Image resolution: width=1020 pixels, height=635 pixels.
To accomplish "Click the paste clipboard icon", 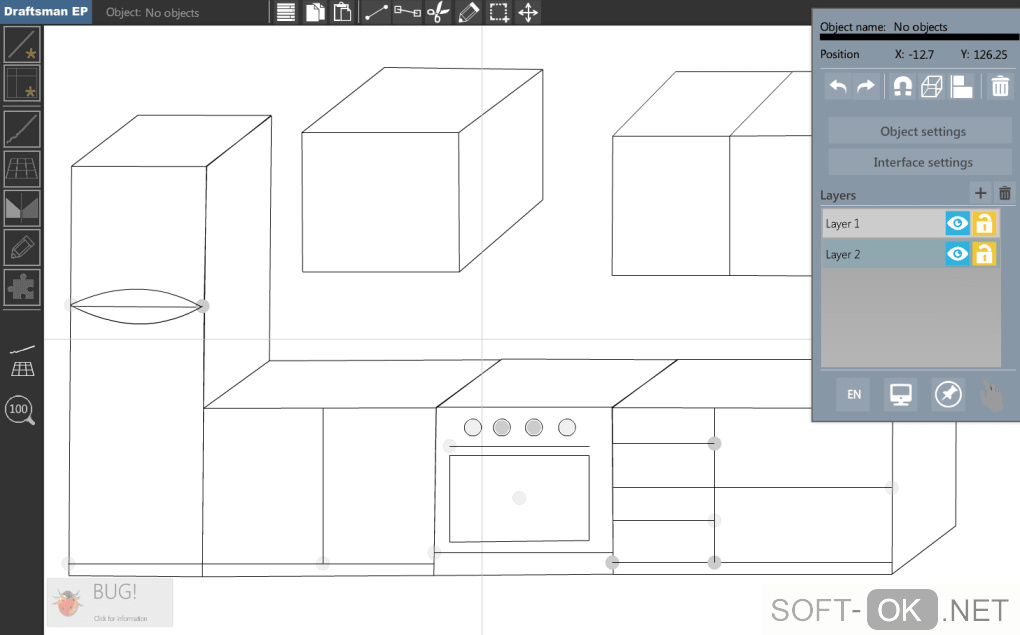I will point(343,12).
